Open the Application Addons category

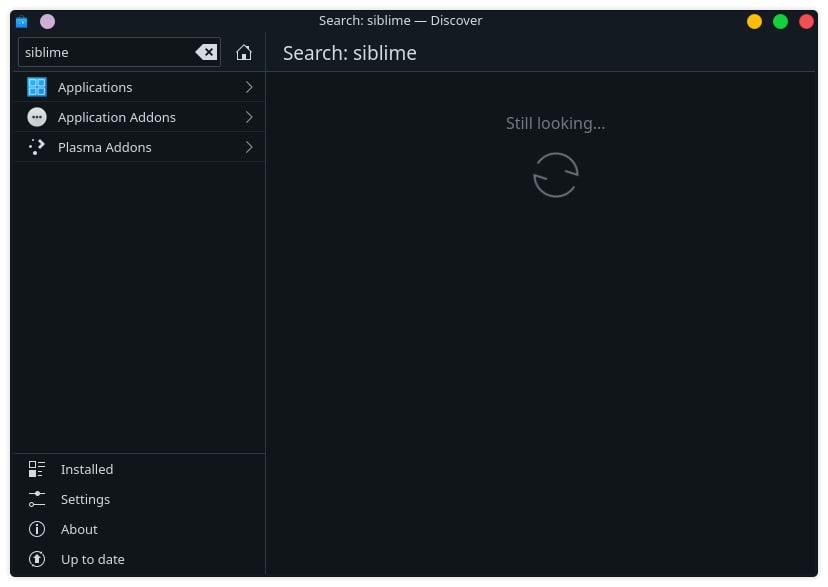click(140, 117)
